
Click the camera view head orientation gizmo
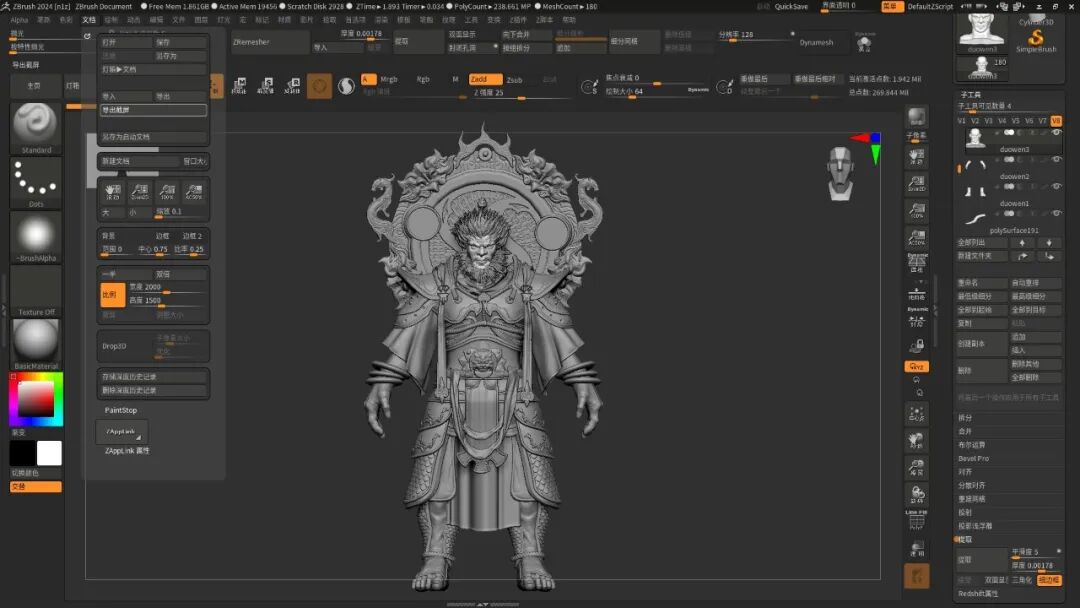[x=841, y=172]
